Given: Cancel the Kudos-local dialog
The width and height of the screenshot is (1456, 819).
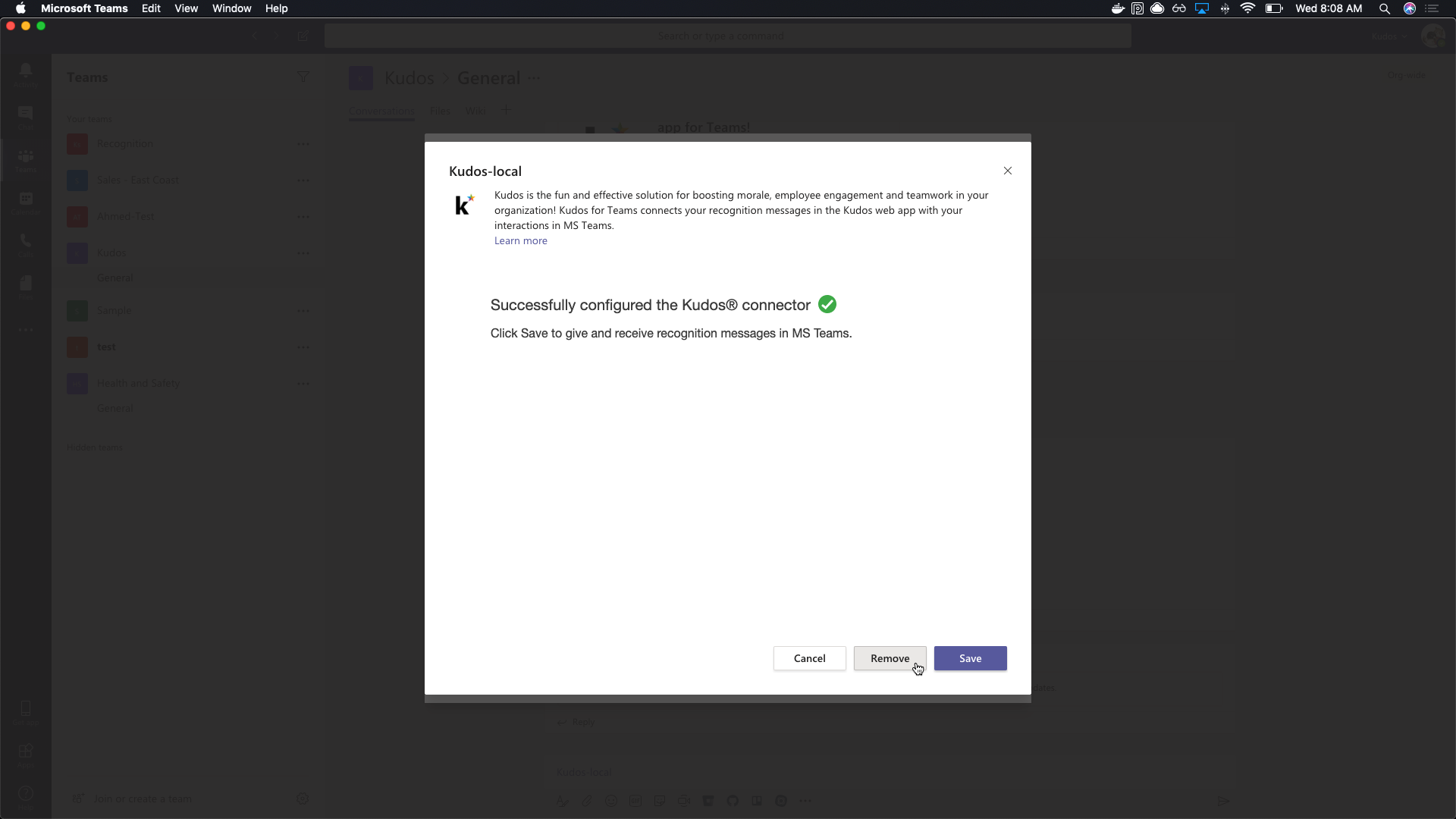Looking at the screenshot, I should tap(809, 658).
